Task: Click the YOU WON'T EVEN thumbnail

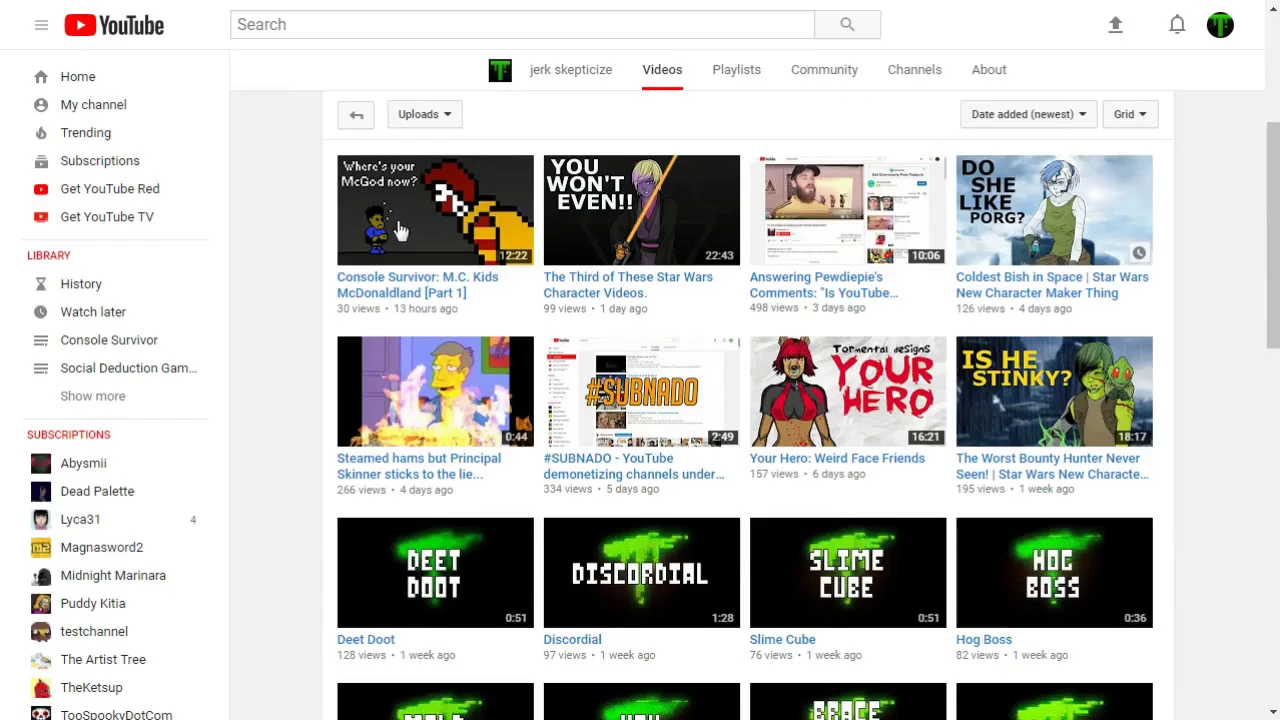Action: pos(641,210)
